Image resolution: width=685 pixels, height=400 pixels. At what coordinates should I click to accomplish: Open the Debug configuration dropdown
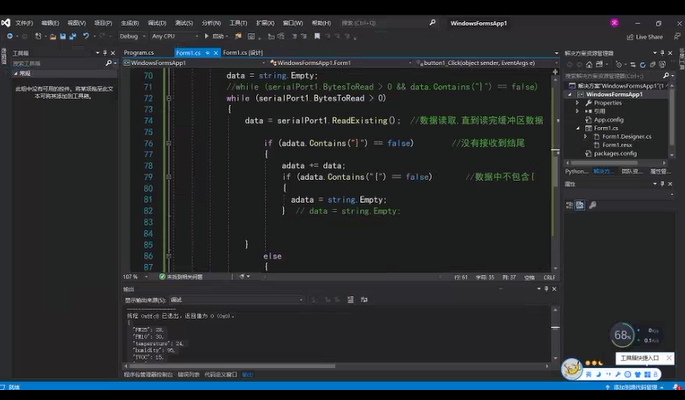tap(132, 37)
